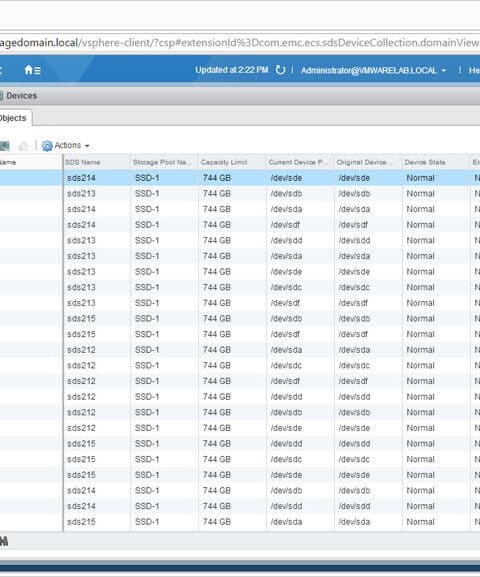Select the highlighted sds214 cell for /dev/sde
The width and height of the screenshot is (480, 577).
[x=81, y=178]
